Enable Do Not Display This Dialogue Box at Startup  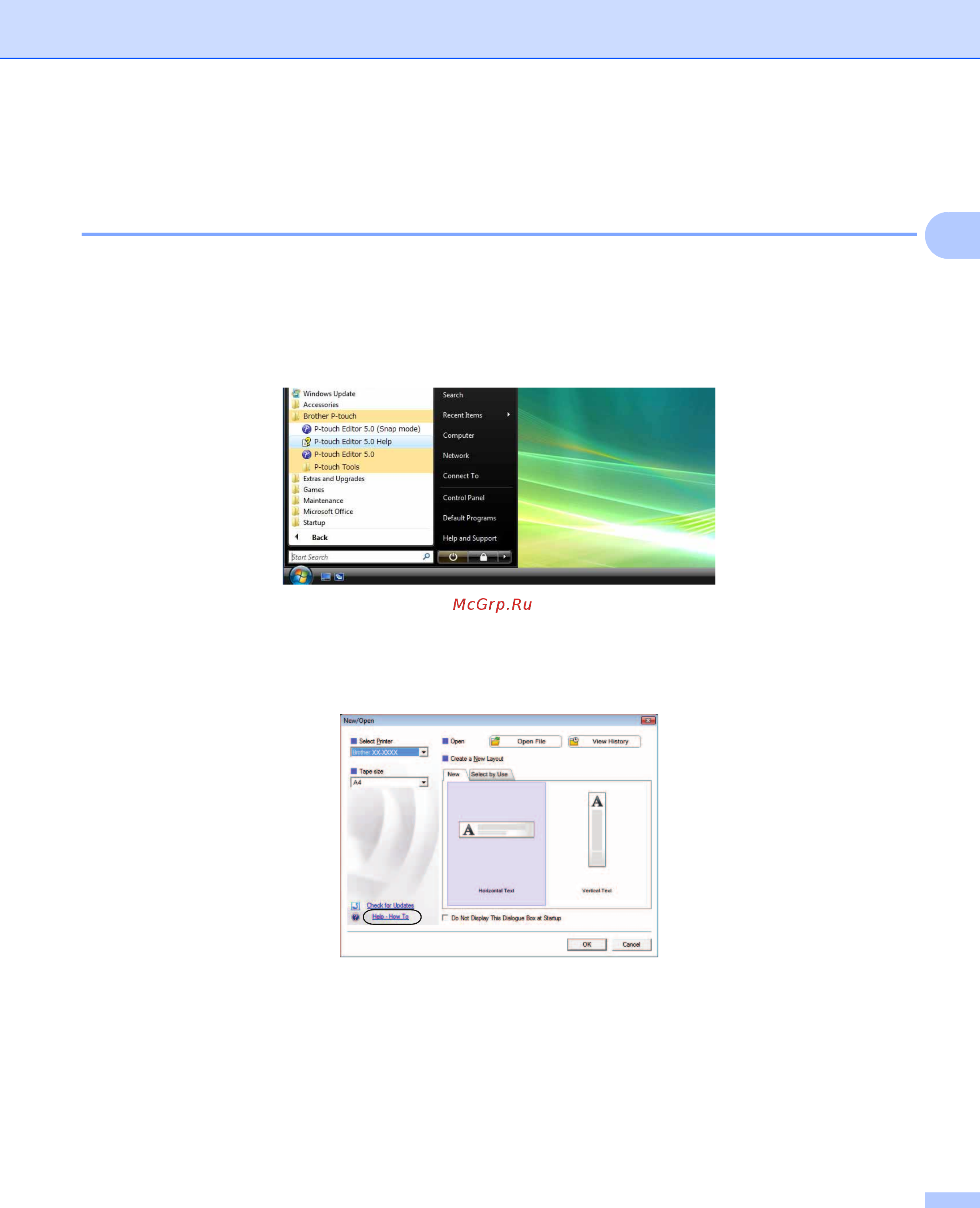pos(446,918)
